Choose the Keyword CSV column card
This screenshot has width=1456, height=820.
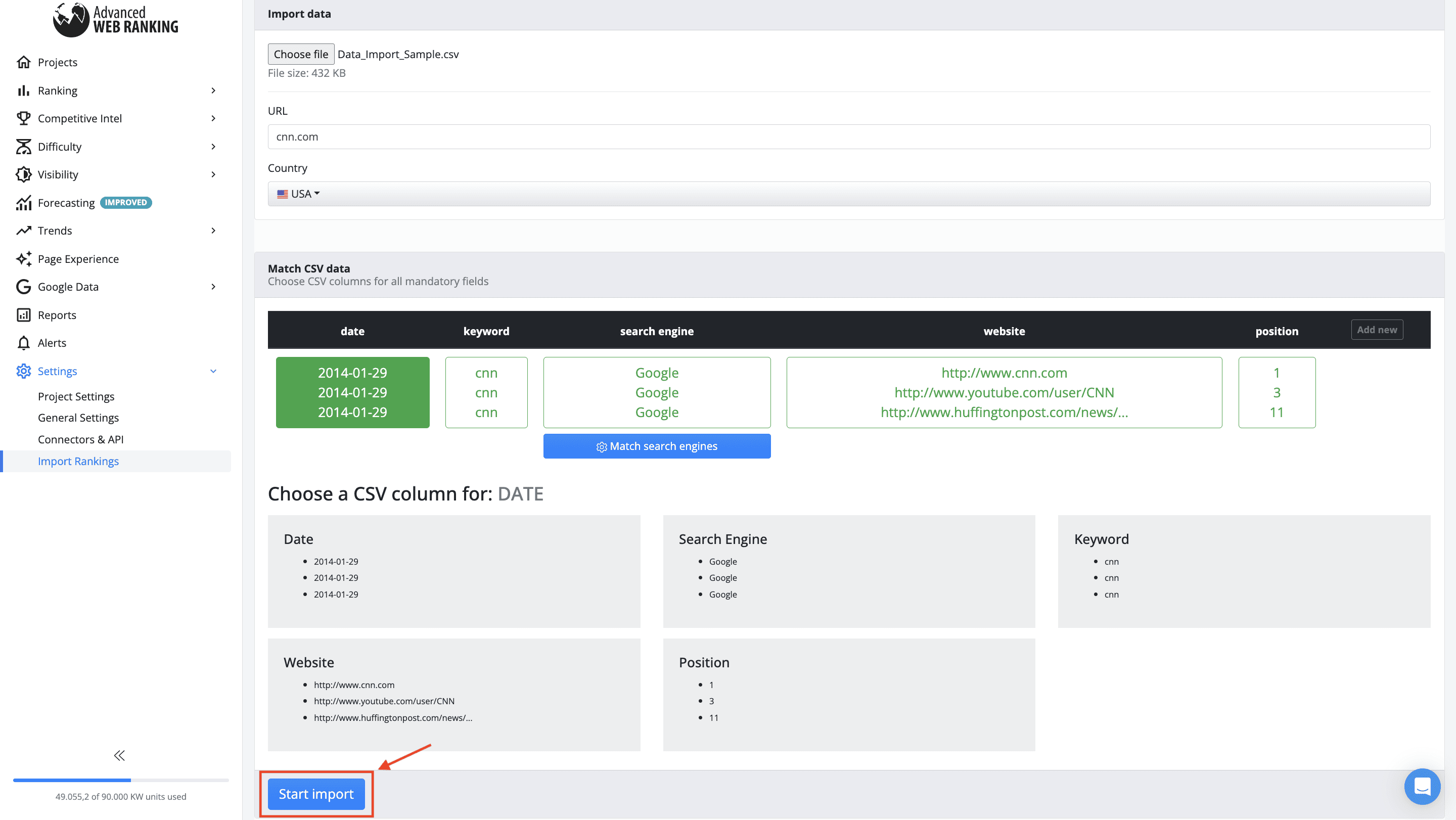pyautogui.click(x=1244, y=571)
